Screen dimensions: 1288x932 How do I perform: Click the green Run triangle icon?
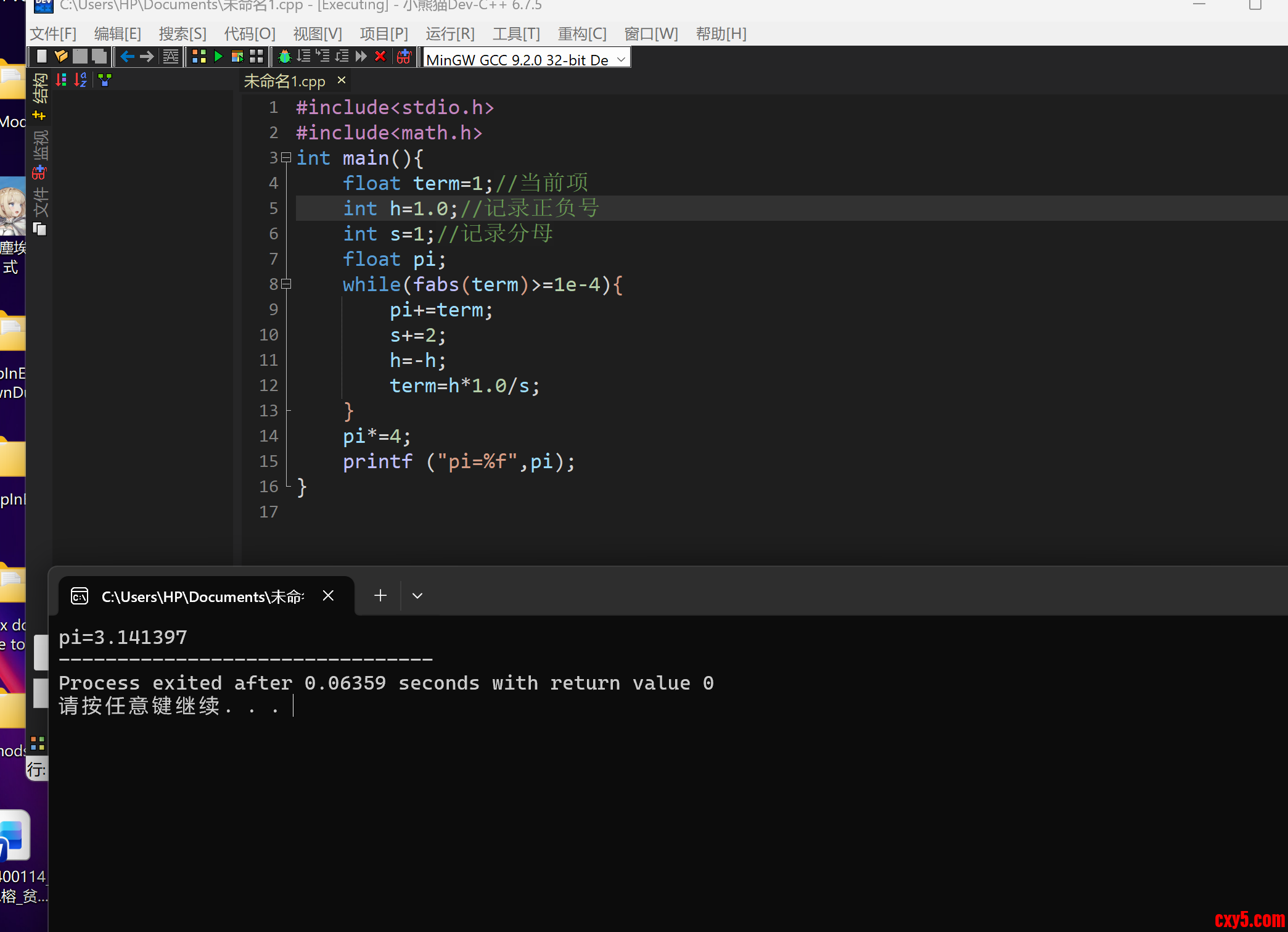218,57
